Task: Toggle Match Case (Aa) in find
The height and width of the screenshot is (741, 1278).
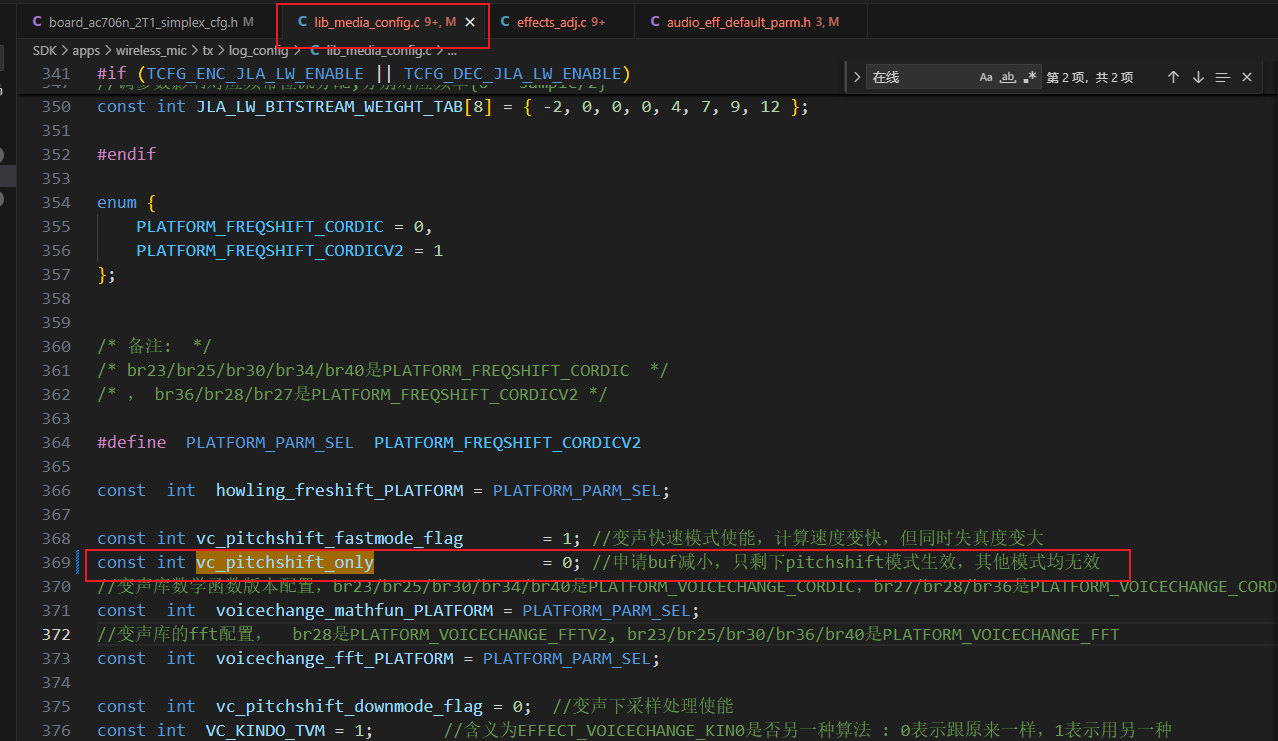Action: pos(986,77)
